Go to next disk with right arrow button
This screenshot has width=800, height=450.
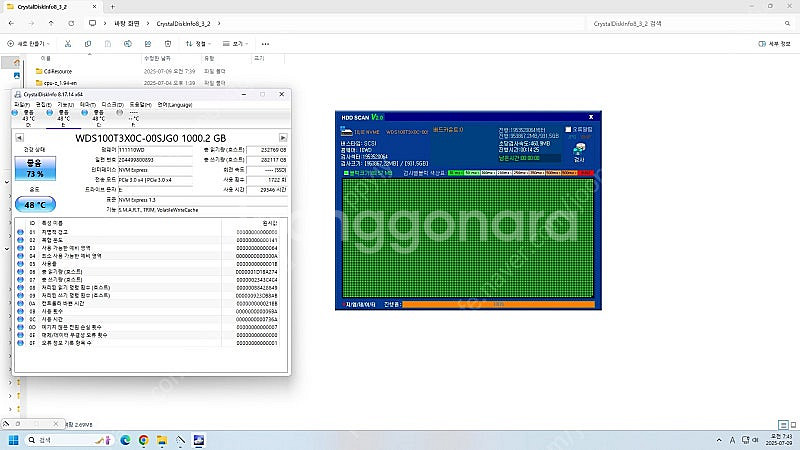click(283, 138)
